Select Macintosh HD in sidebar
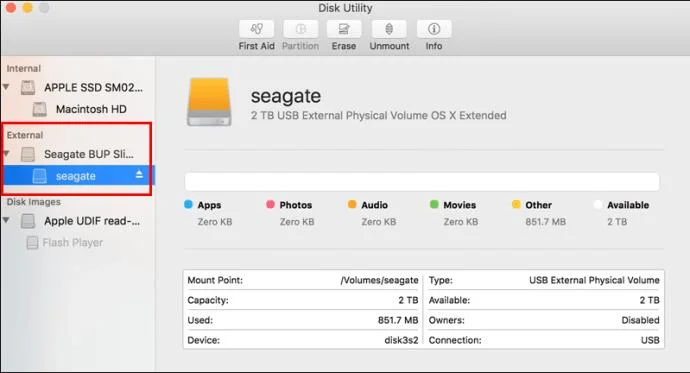This screenshot has height=373, width=690. coord(91,109)
